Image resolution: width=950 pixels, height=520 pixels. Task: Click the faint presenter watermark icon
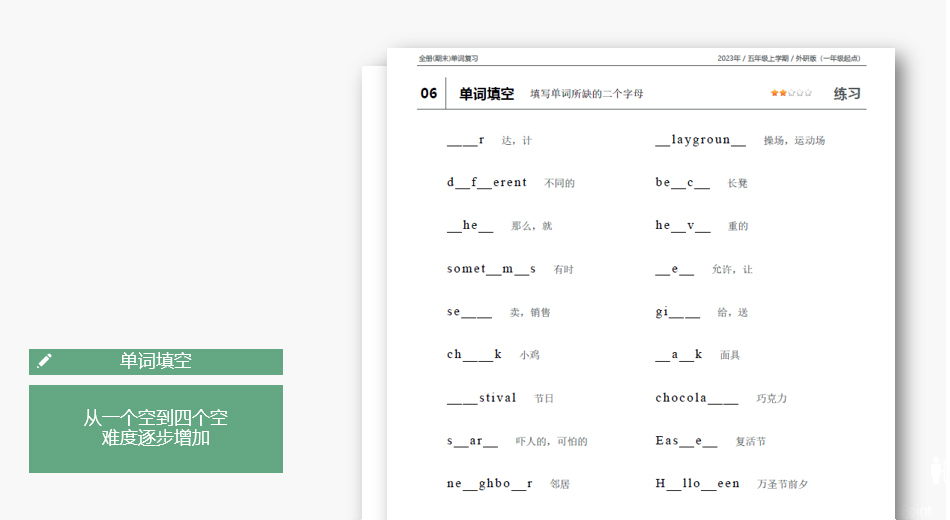point(935,472)
